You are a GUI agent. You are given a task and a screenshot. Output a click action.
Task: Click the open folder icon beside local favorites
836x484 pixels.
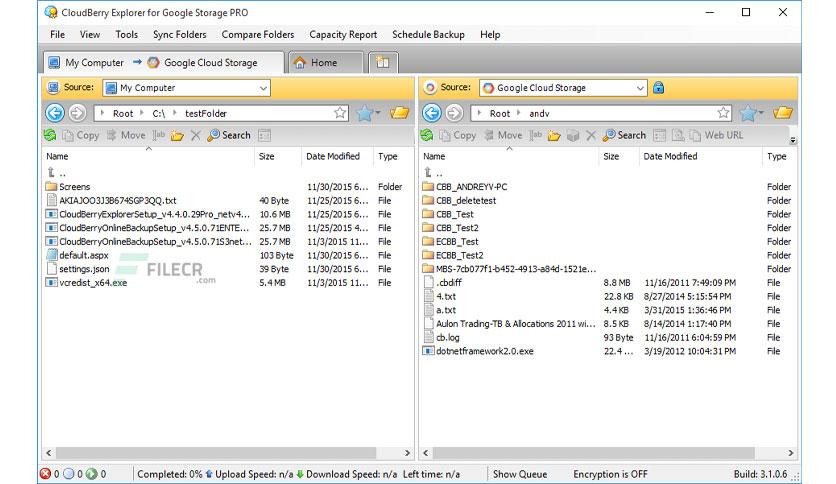399,113
